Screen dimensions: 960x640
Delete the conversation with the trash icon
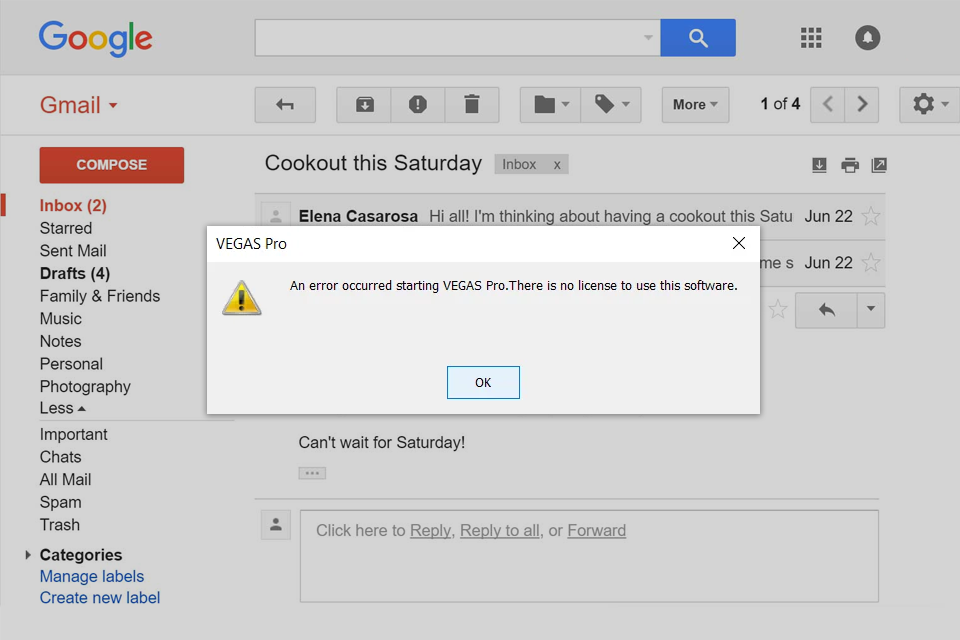click(471, 105)
